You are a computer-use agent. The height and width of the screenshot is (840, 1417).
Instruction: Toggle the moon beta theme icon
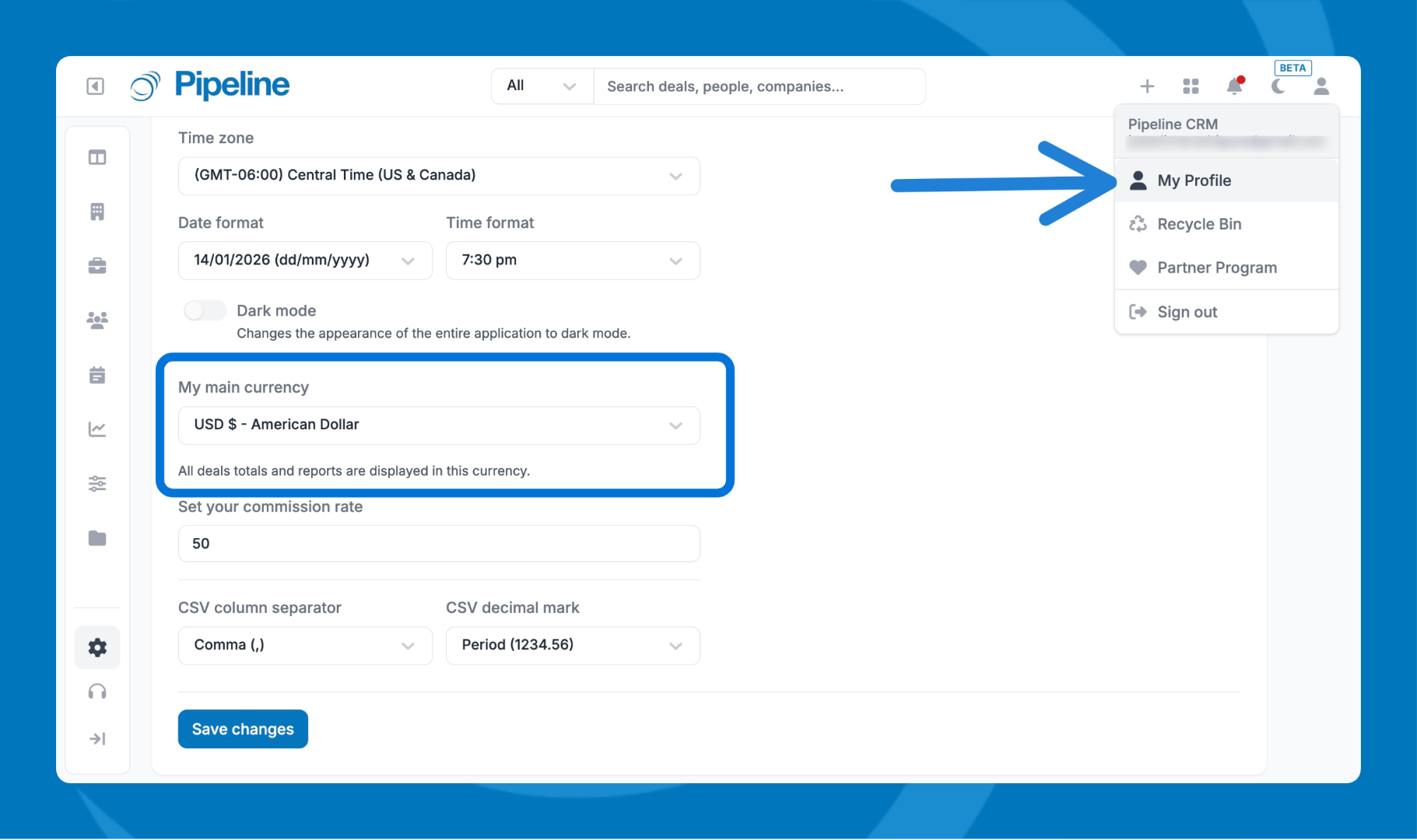click(x=1278, y=86)
